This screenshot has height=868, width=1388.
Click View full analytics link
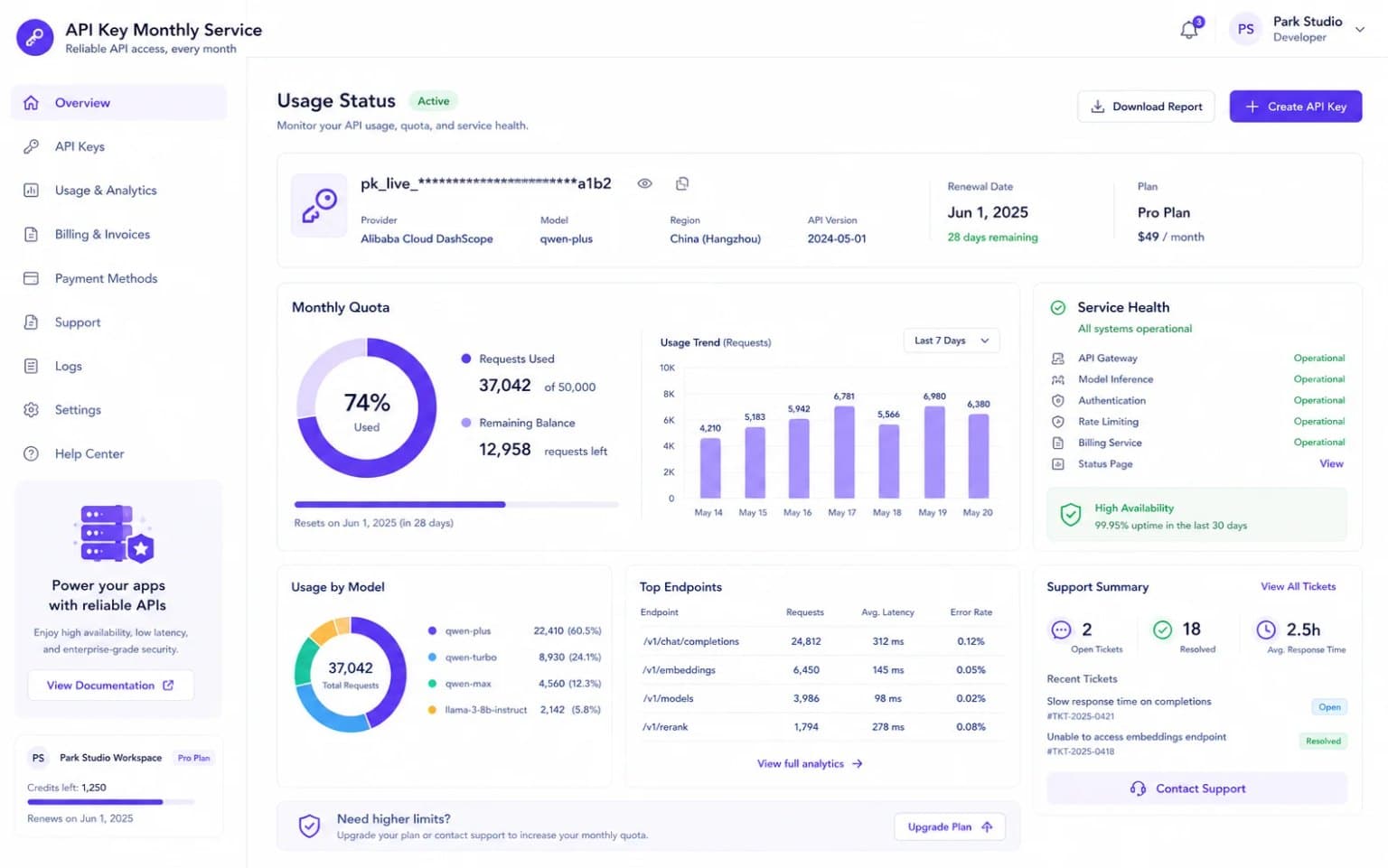pos(810,764)
